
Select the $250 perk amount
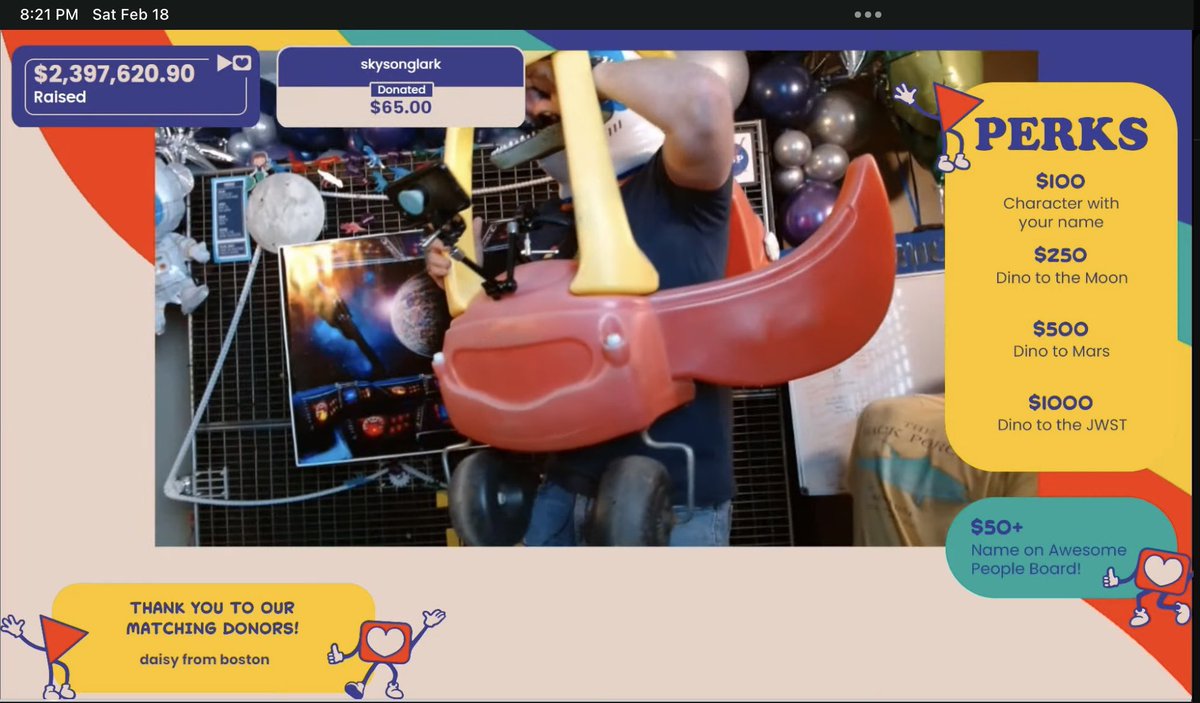(x=1060, y=255)
